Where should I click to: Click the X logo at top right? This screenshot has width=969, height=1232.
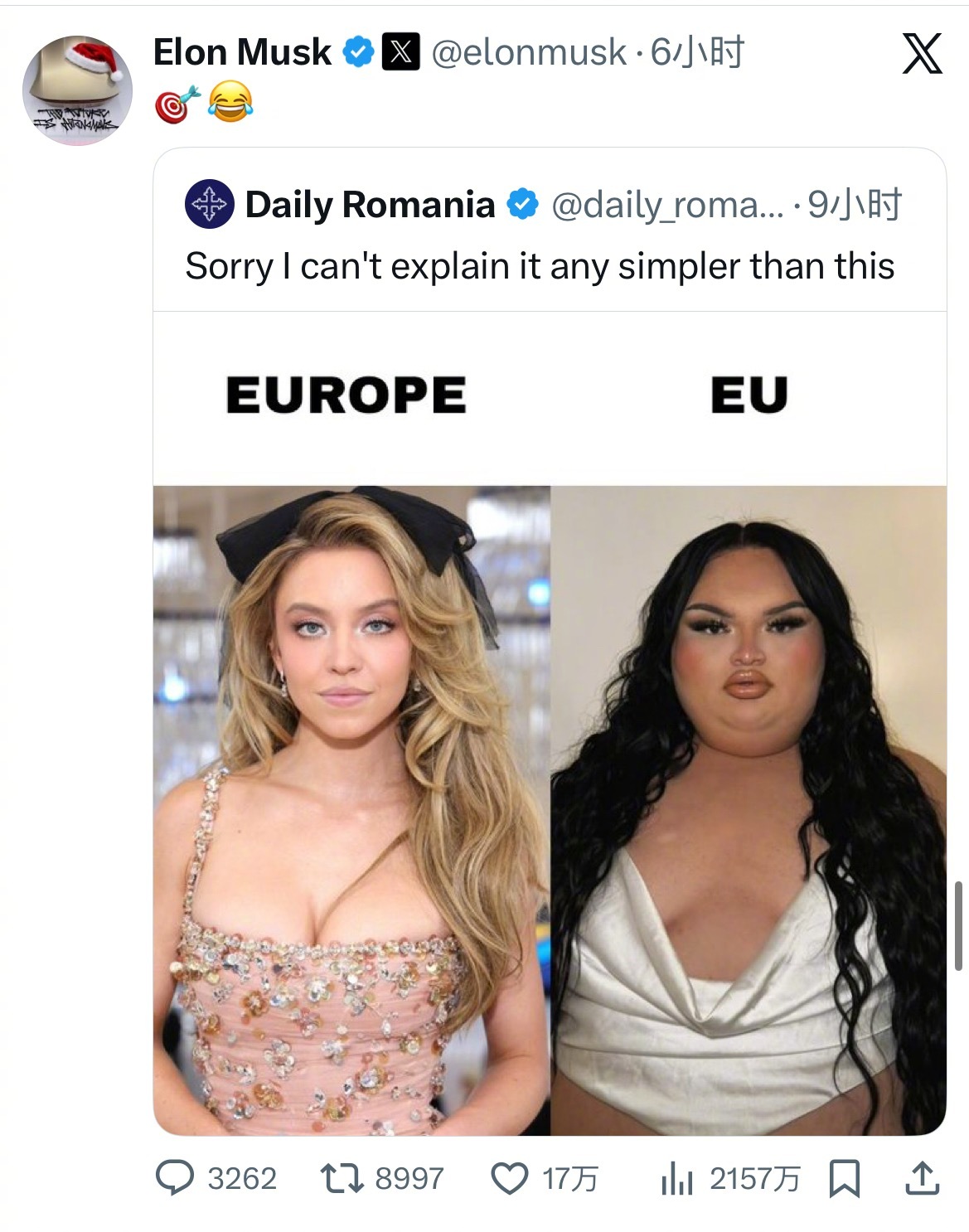tap(922, 54)
